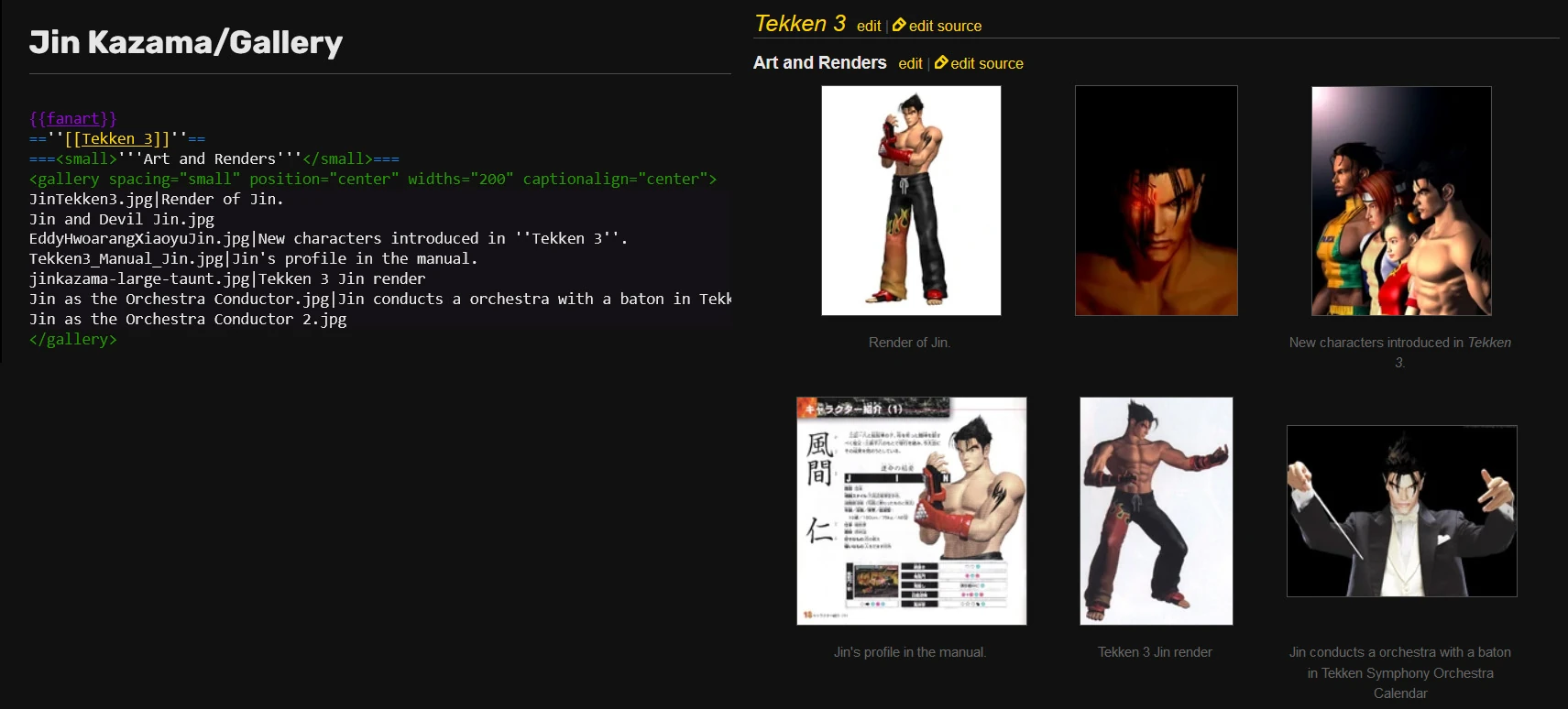Click the source line 'Jin as the Orchestra Conductor 2.jpg'
Image resolution: width=1568 pixels, height=709 pixels.
pyautogui.click(x=188, y=320)
